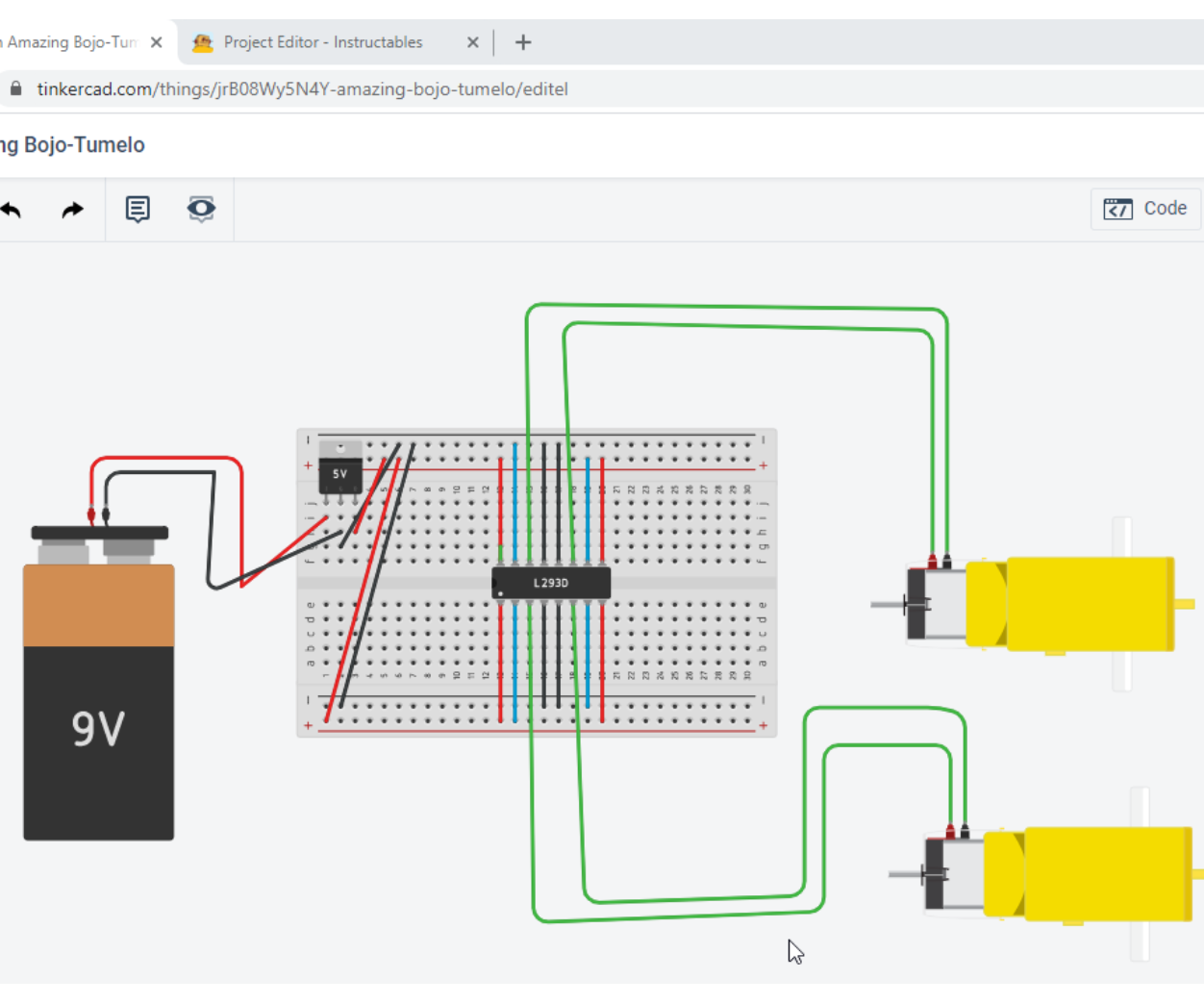
Task: Toggle the component visibility eye icon
Action: point(201,209)
